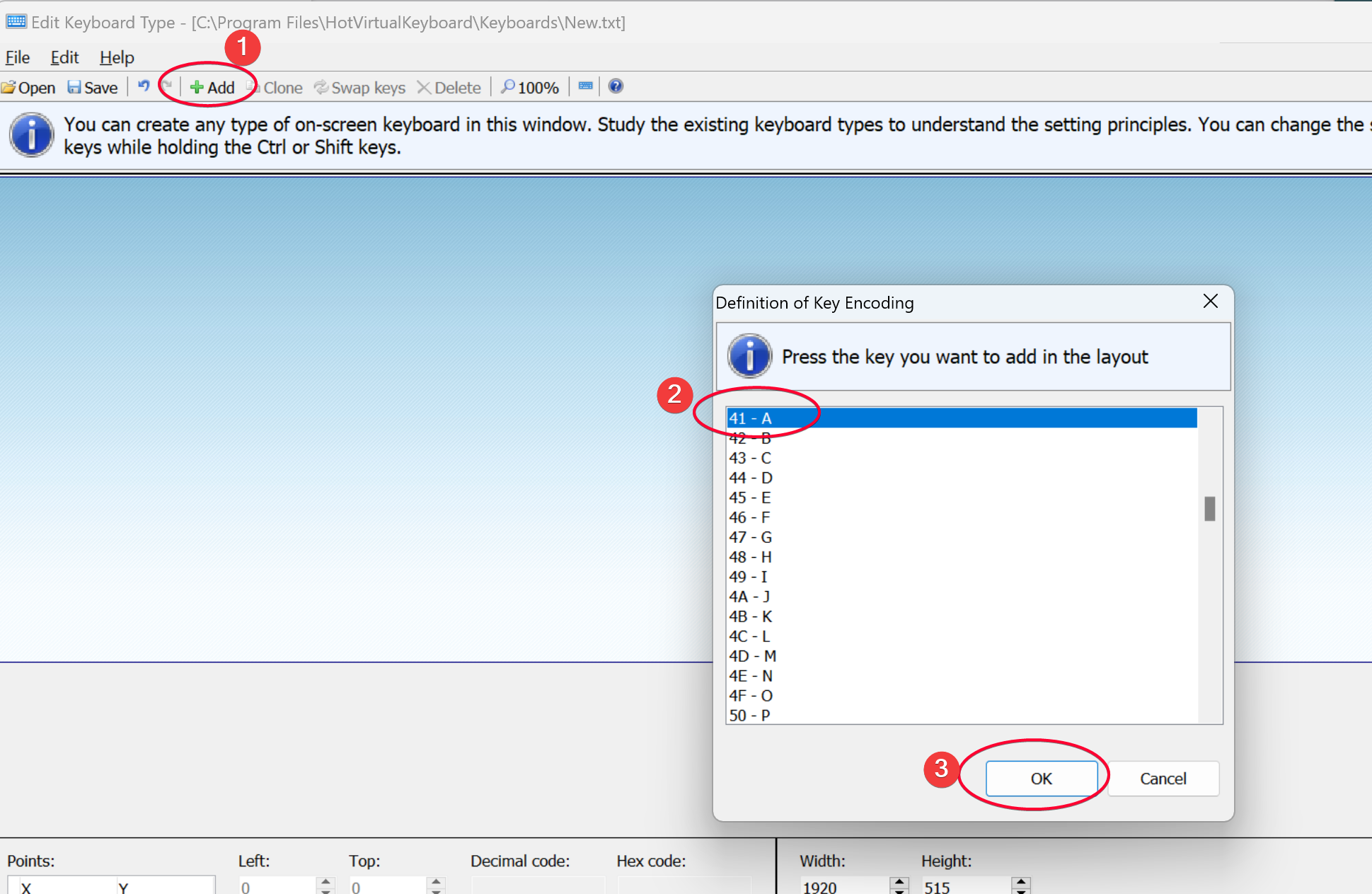Click the Left position input field

pyautogui.click(x=277, y=886)
